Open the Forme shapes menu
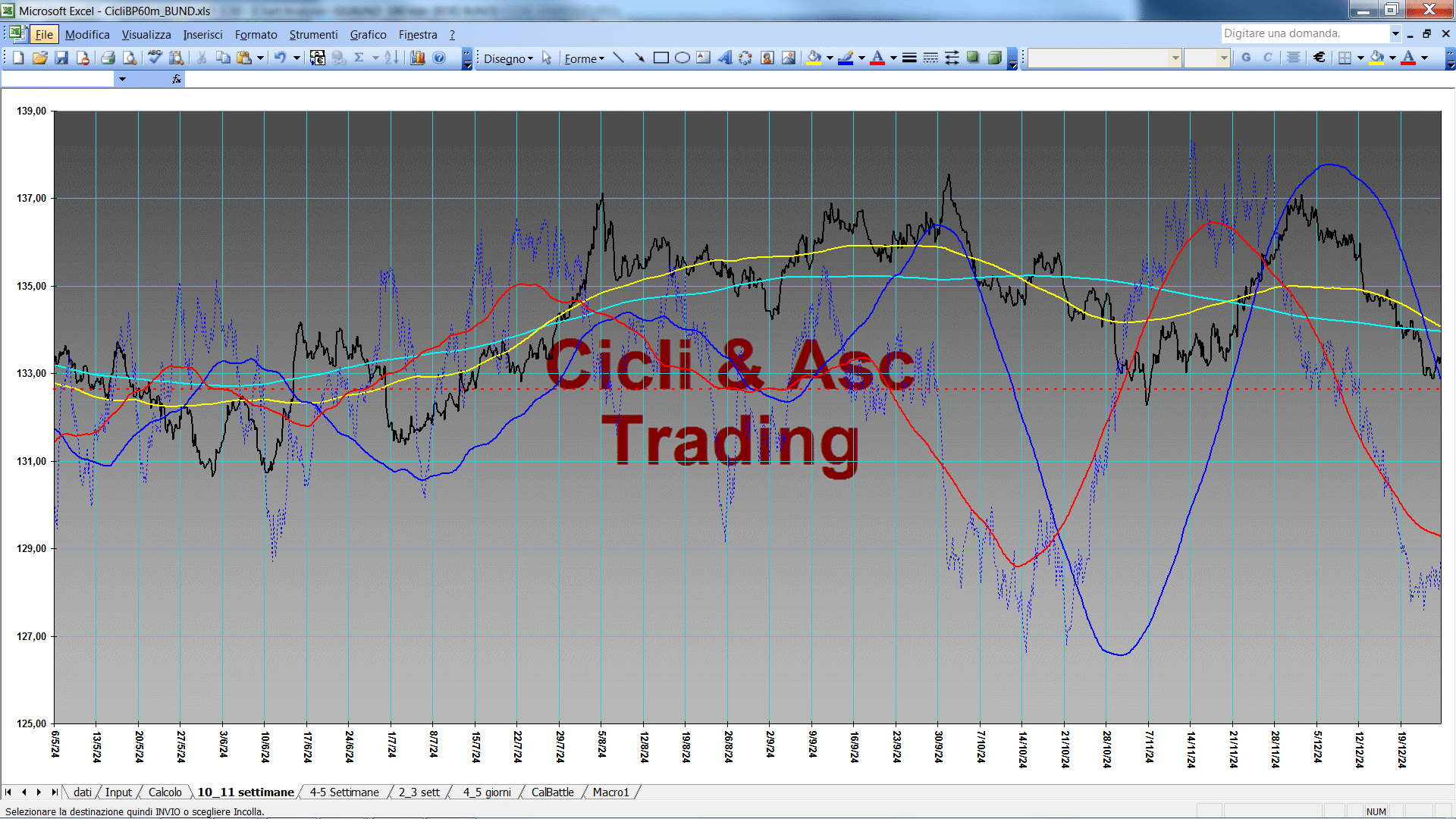The image size is (1456, 819). click(584, 58)
